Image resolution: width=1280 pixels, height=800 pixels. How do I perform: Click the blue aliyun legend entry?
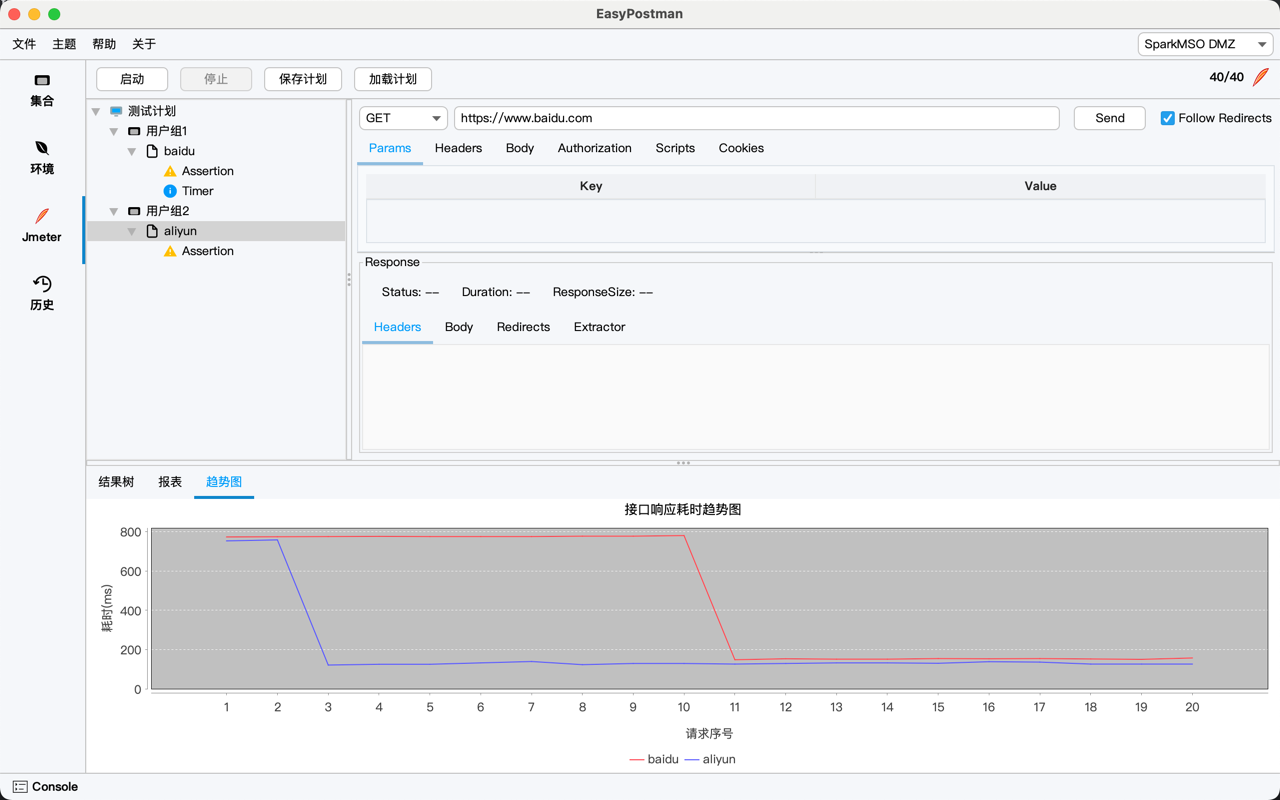pyautogui.click(x=711, y=759)
